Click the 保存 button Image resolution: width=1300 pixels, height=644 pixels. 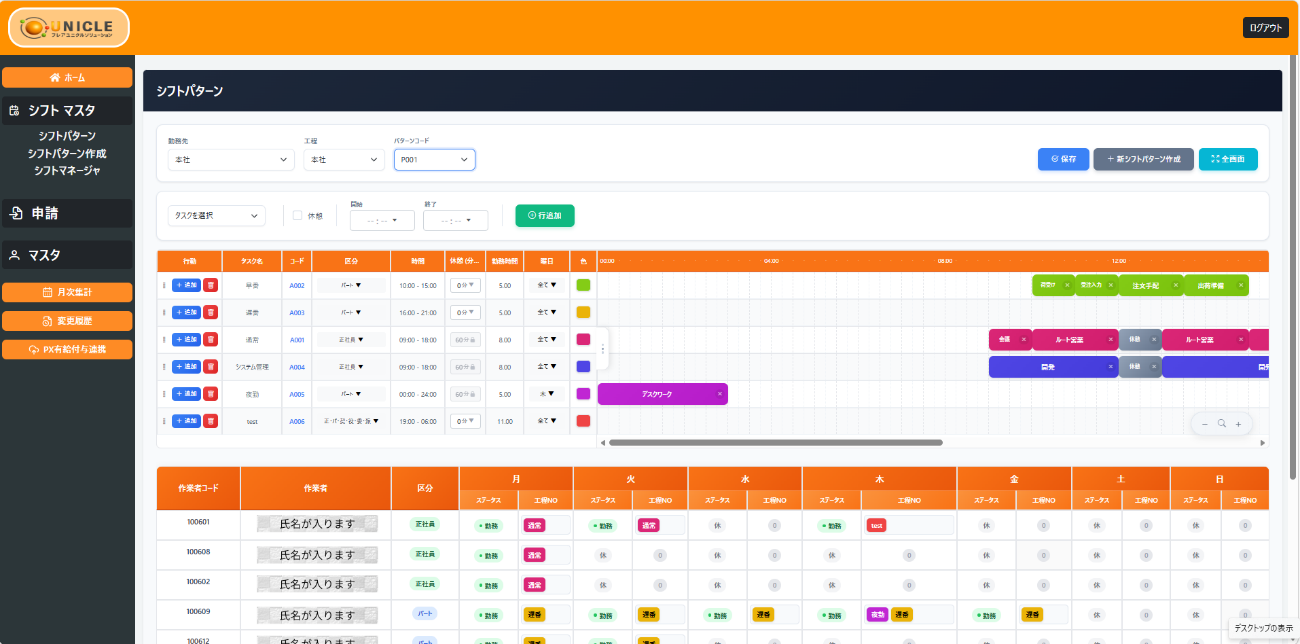(1063, 160)
